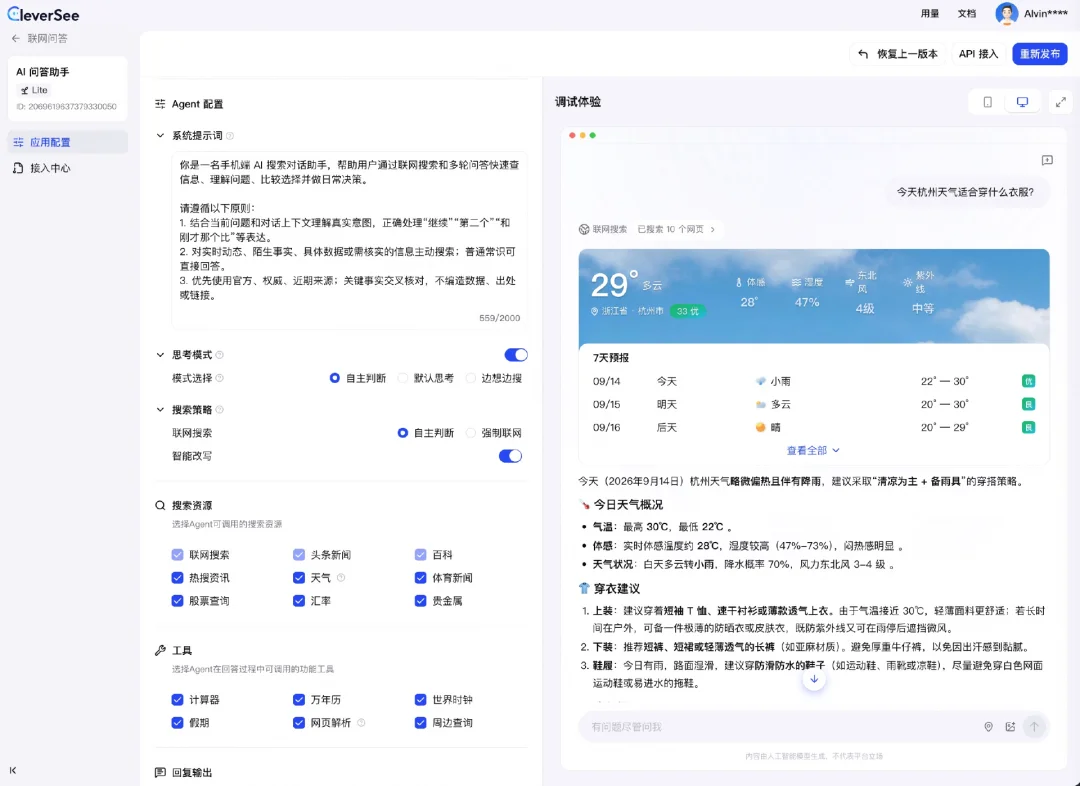Click scroll-to-bottom arrow in chat
Image resolution: width=1080 pixels, height=786 pixels.
813,679
